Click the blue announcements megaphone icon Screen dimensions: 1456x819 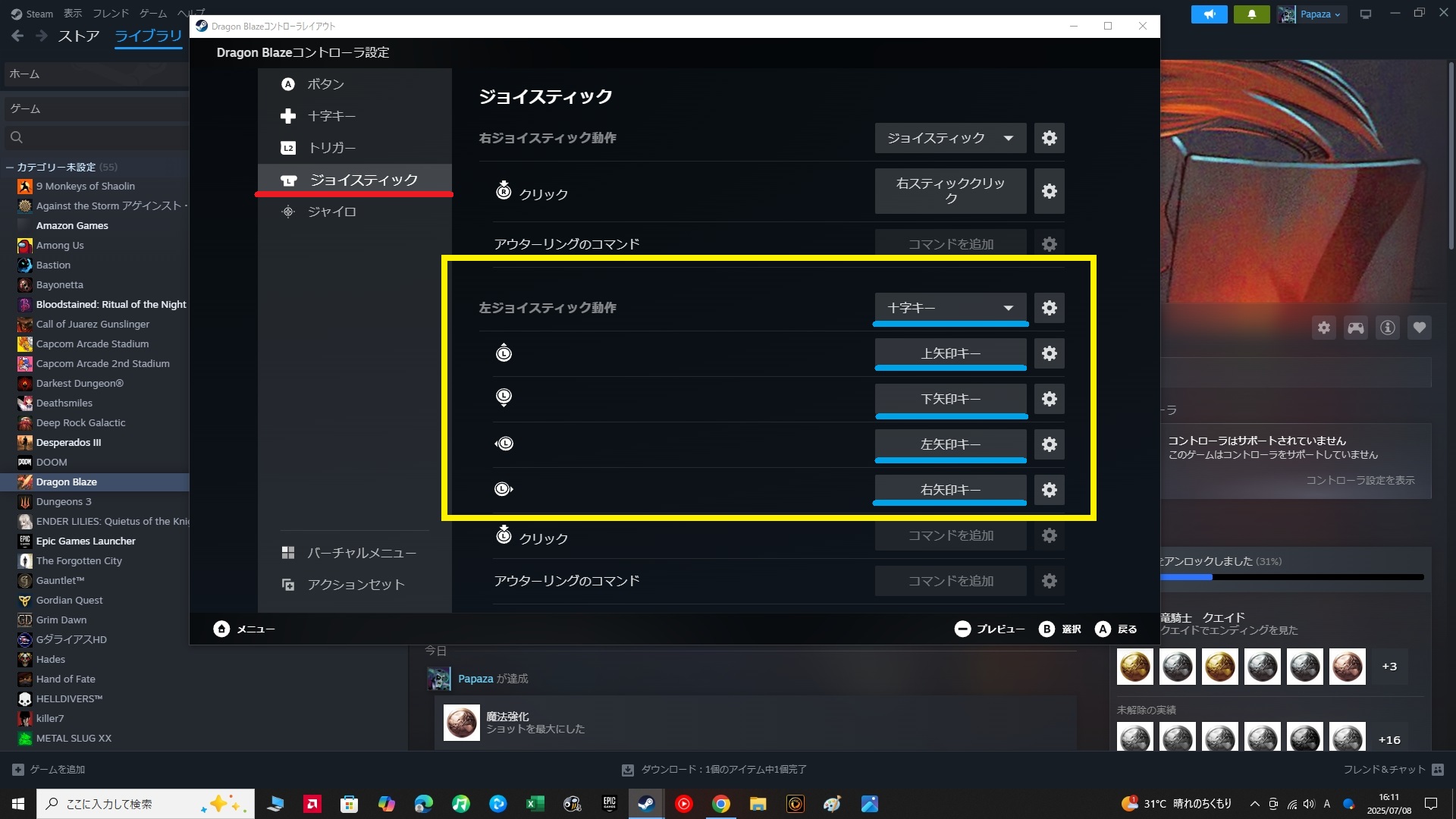point(1209,14)
